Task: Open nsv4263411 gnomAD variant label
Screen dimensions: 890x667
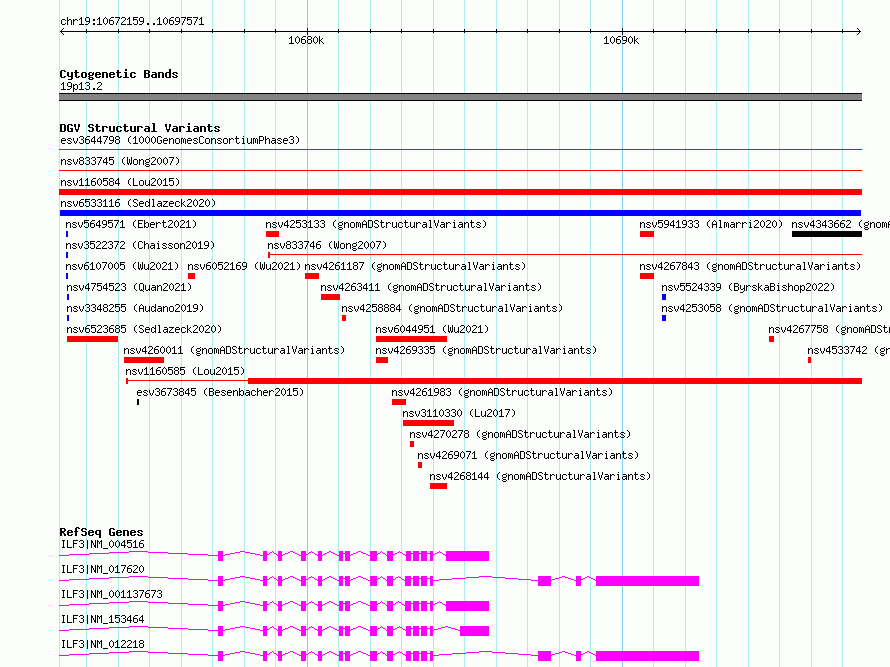Action: (431, 287)
